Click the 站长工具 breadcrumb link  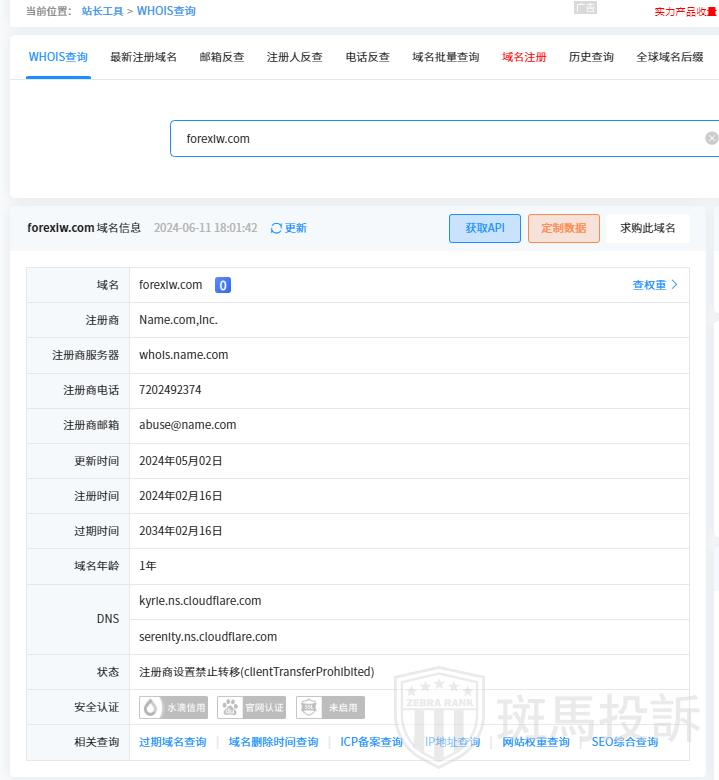pyautogui.click(x=102, y=11)
